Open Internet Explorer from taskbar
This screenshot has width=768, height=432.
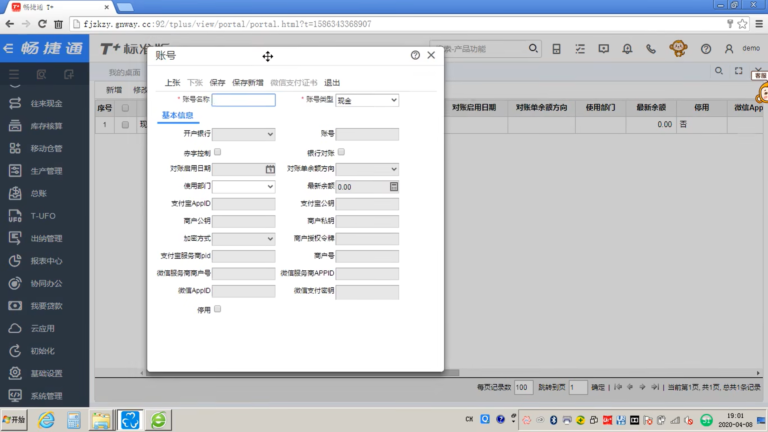pos(46,420)
